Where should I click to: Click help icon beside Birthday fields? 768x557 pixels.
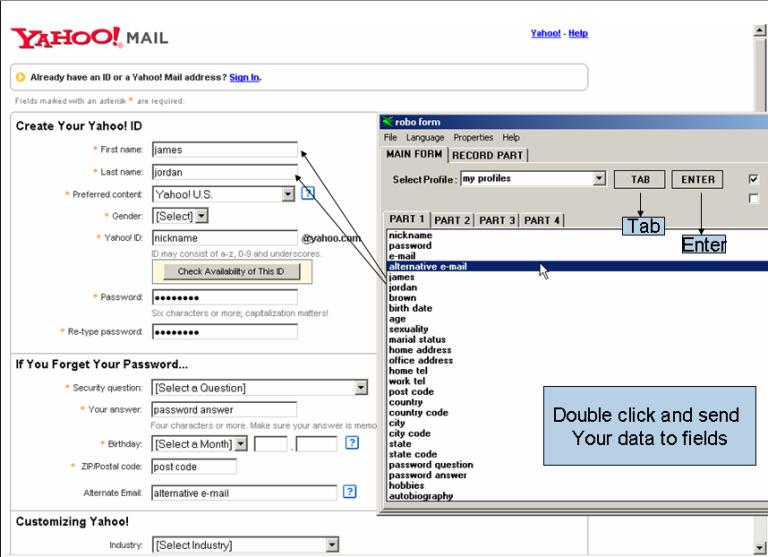point(352,443)
